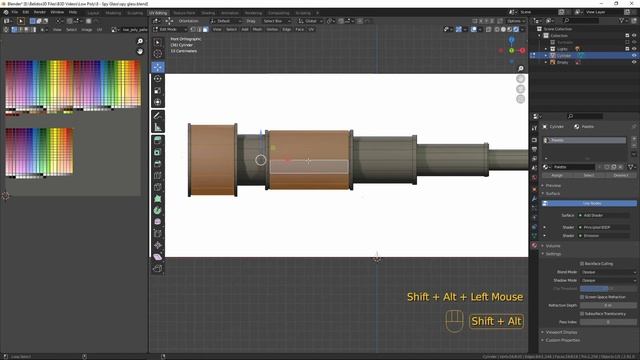Screen dimensions: 640x360
Task: Click Surface Add Shader field
Action: (604, 215)
